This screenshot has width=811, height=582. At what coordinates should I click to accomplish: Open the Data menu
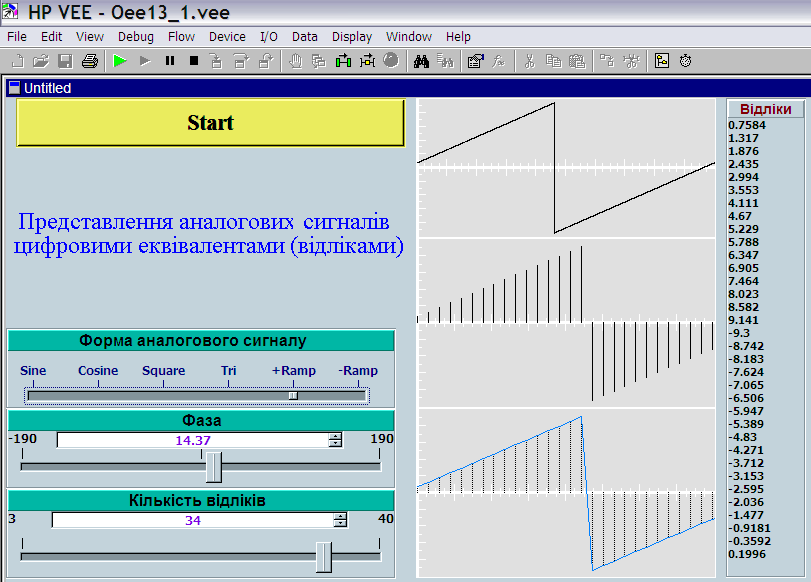304,37
